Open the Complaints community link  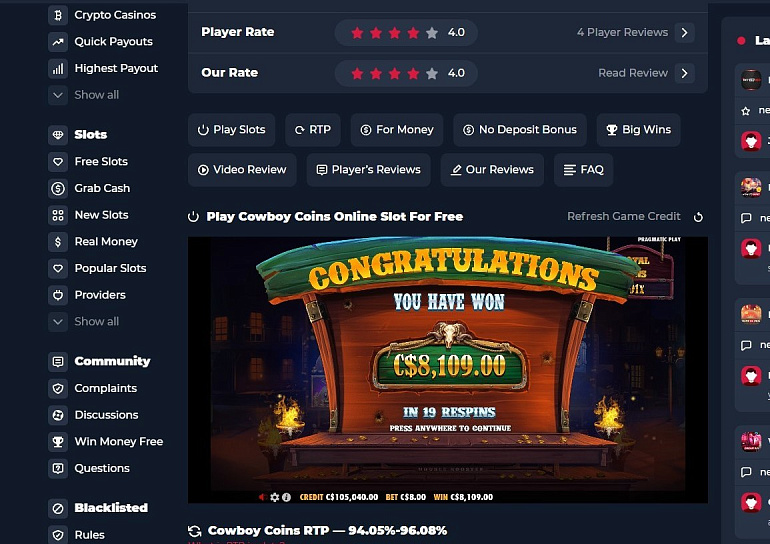(106, 388)
